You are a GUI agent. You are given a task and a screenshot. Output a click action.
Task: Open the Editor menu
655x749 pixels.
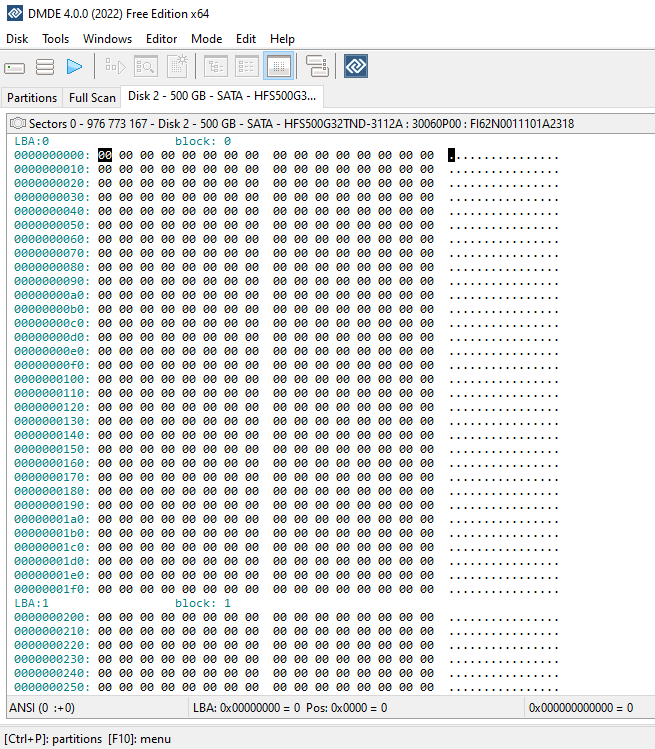point(161,39)
